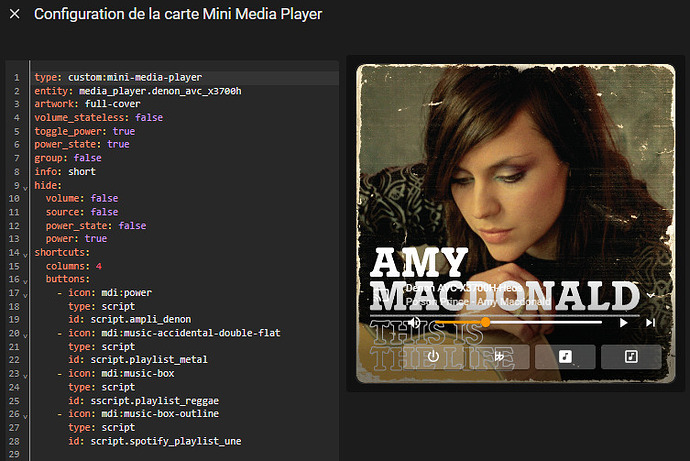Collapse the buttons: fold arrow on line 16

(25, 282)
